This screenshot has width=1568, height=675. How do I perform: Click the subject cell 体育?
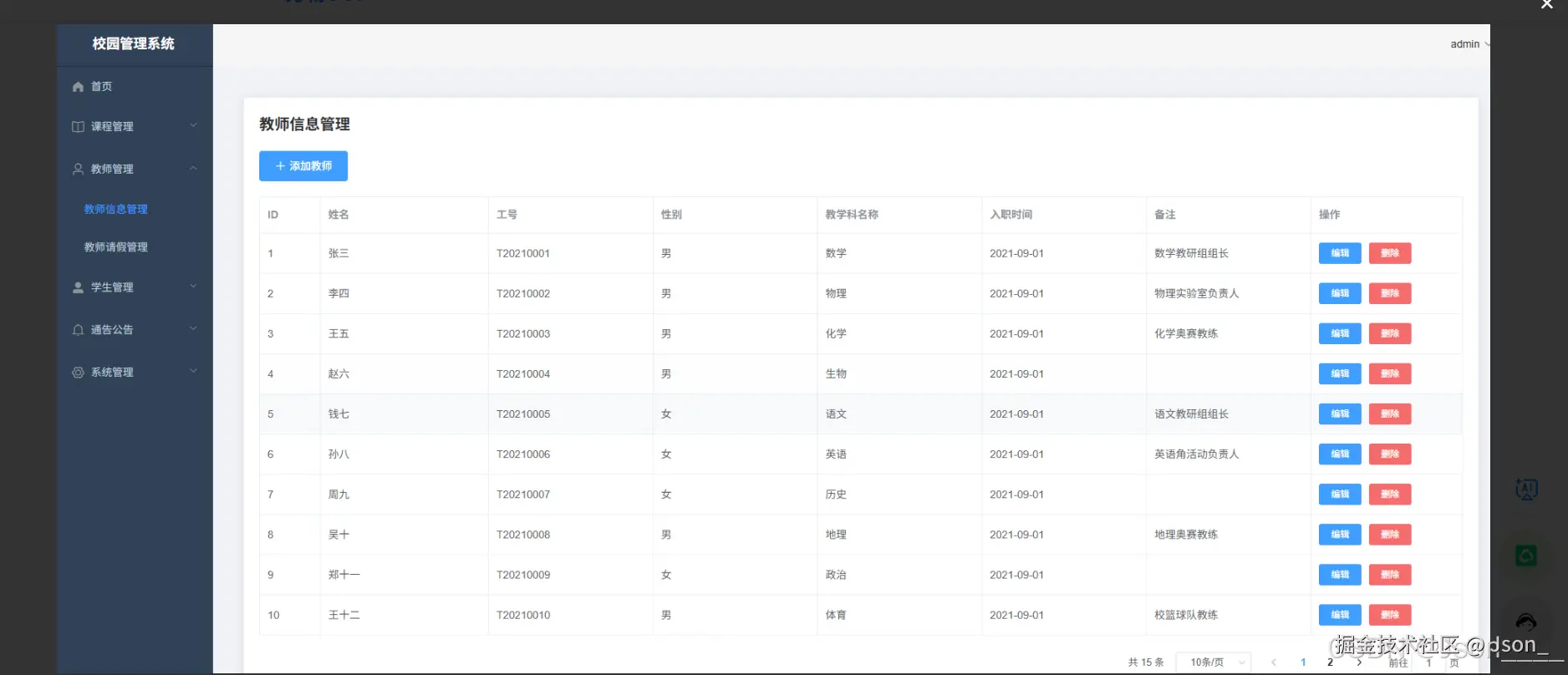tap(836, 615)
